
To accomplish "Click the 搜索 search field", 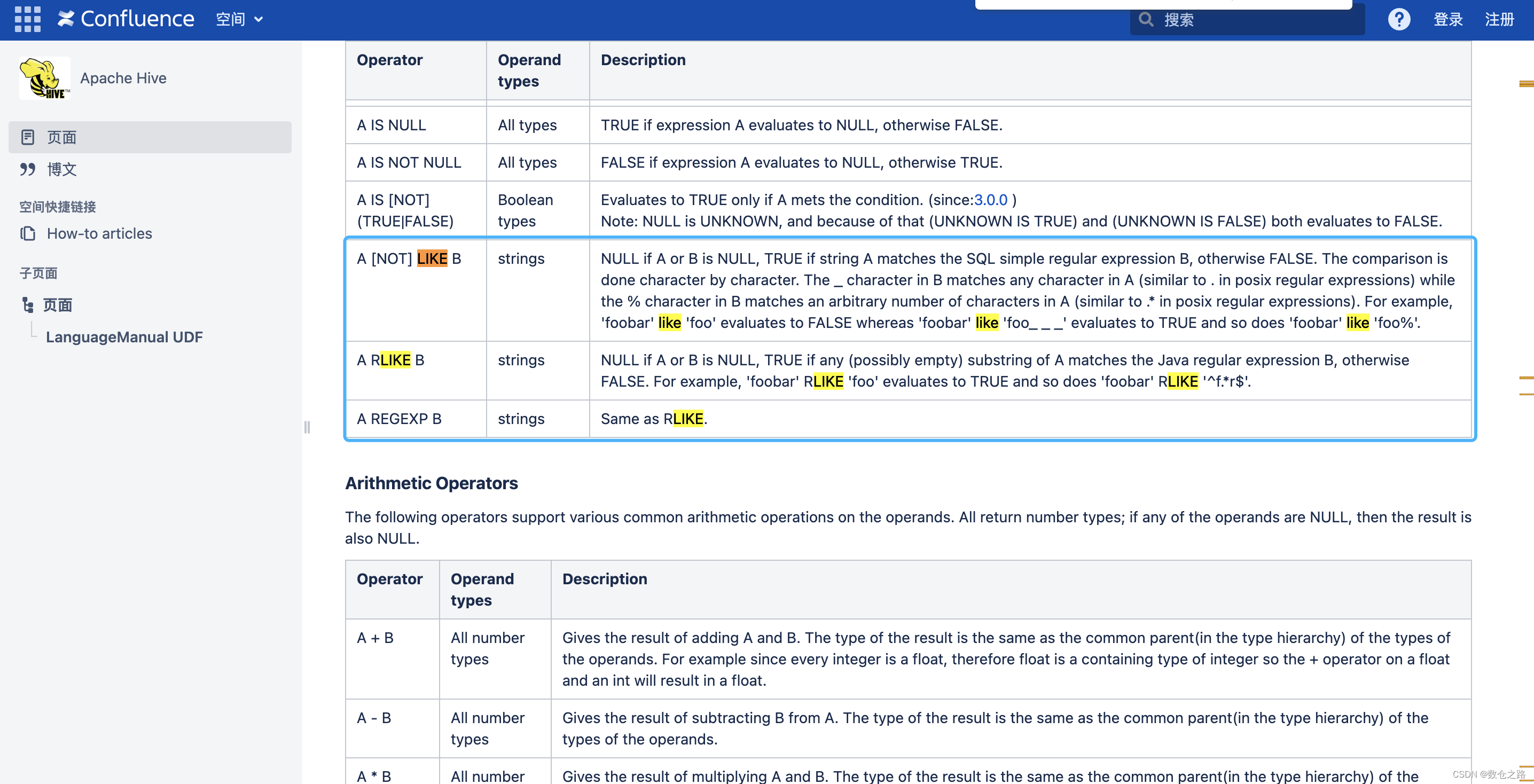I will tap(1247, 20).
